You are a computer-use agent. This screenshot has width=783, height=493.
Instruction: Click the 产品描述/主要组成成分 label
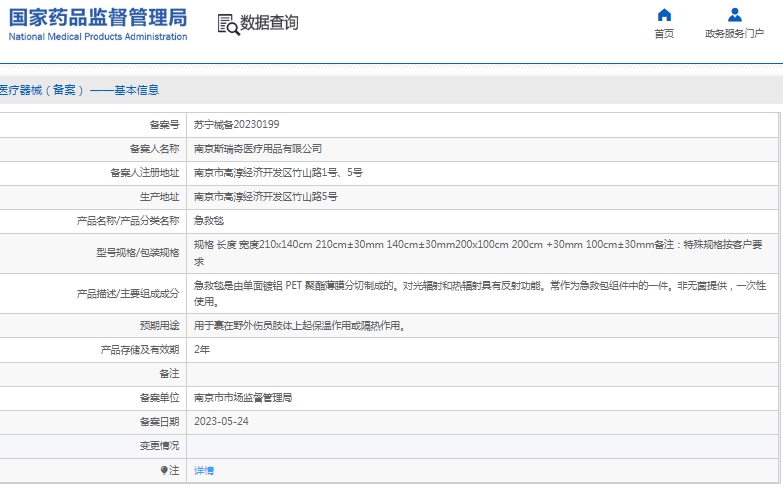pos(128,294)
